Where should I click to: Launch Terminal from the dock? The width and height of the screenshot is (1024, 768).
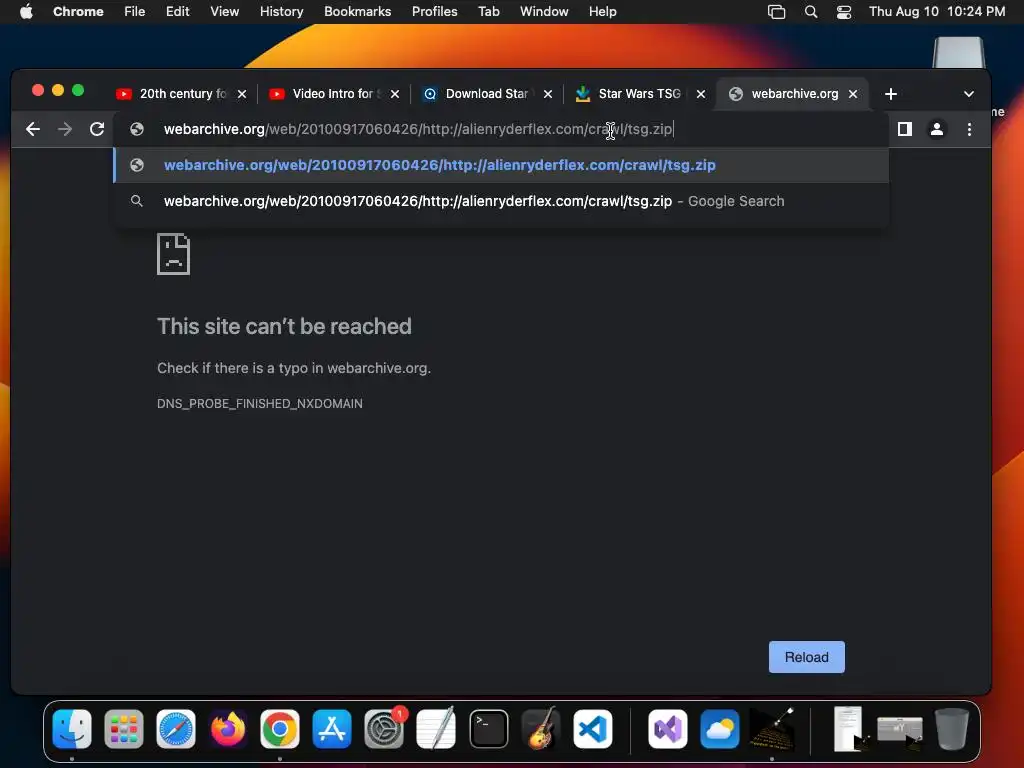point(488,729)
